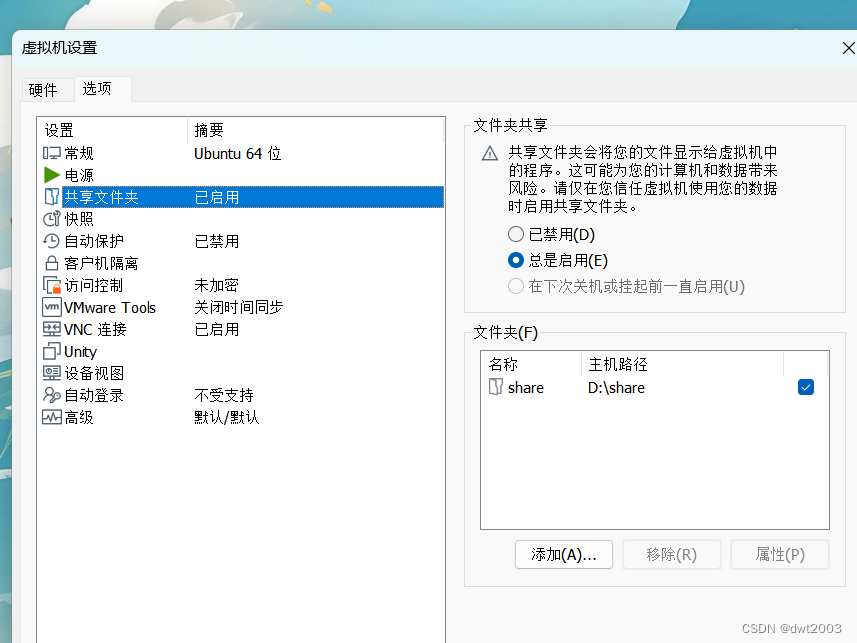857x643 pixels.
Task: Click the 已禁用 summary of 自动保护
Action: pos(216,241)
